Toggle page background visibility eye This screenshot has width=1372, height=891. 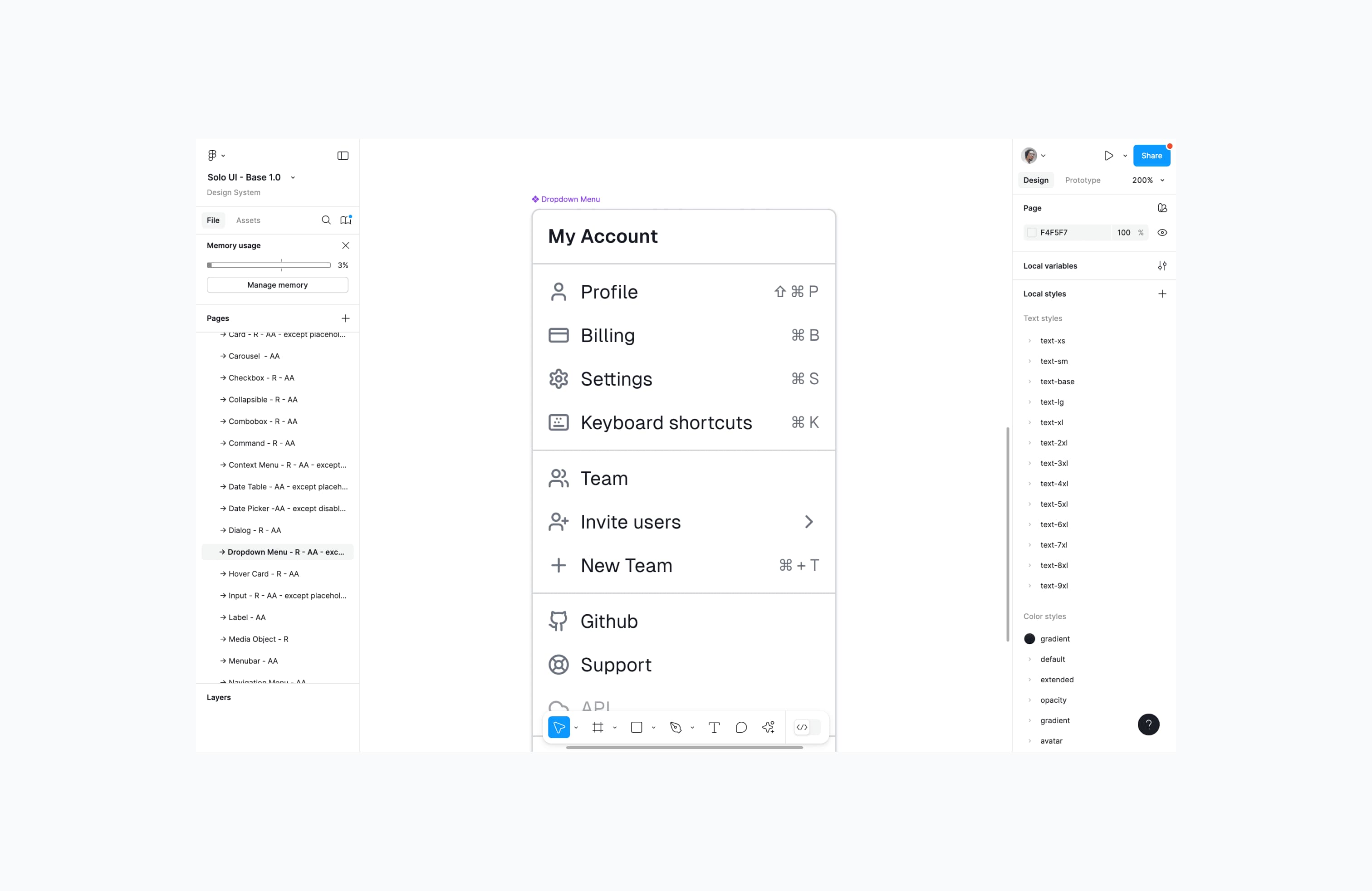[x=1162, y=233]
